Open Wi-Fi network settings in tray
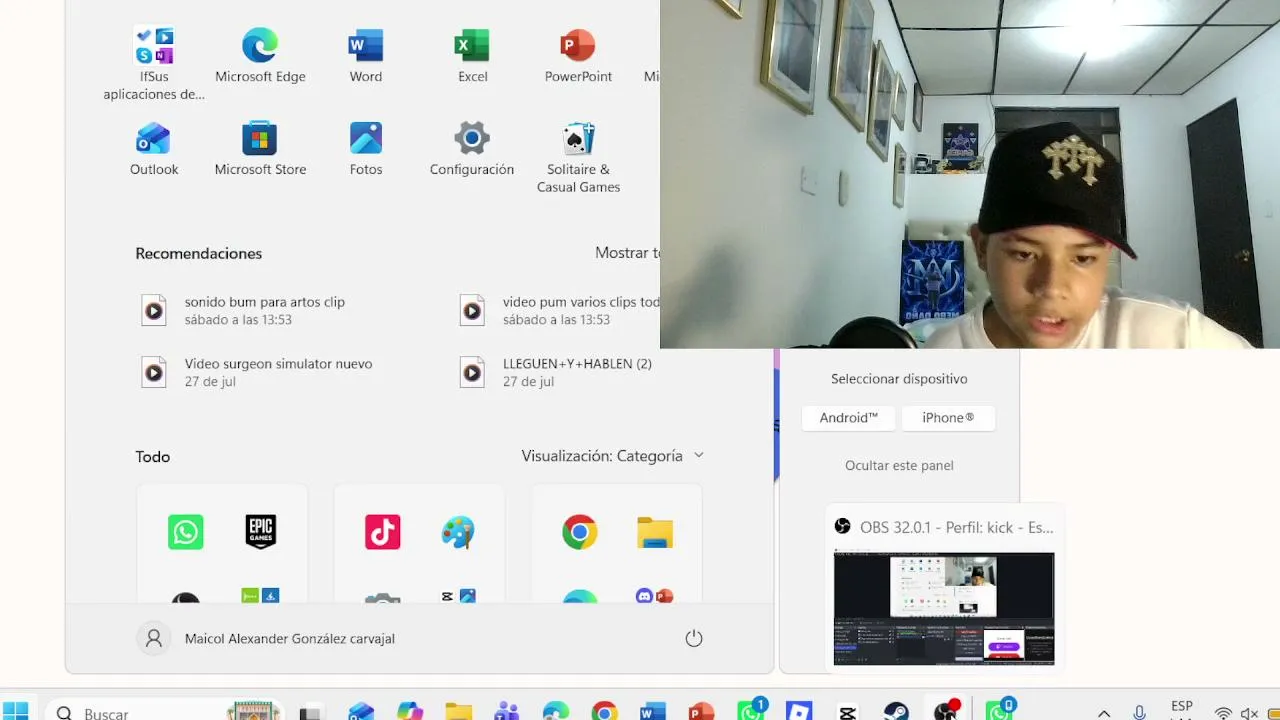Viewport: 1280px width, 720px height. click(1223, 713)
